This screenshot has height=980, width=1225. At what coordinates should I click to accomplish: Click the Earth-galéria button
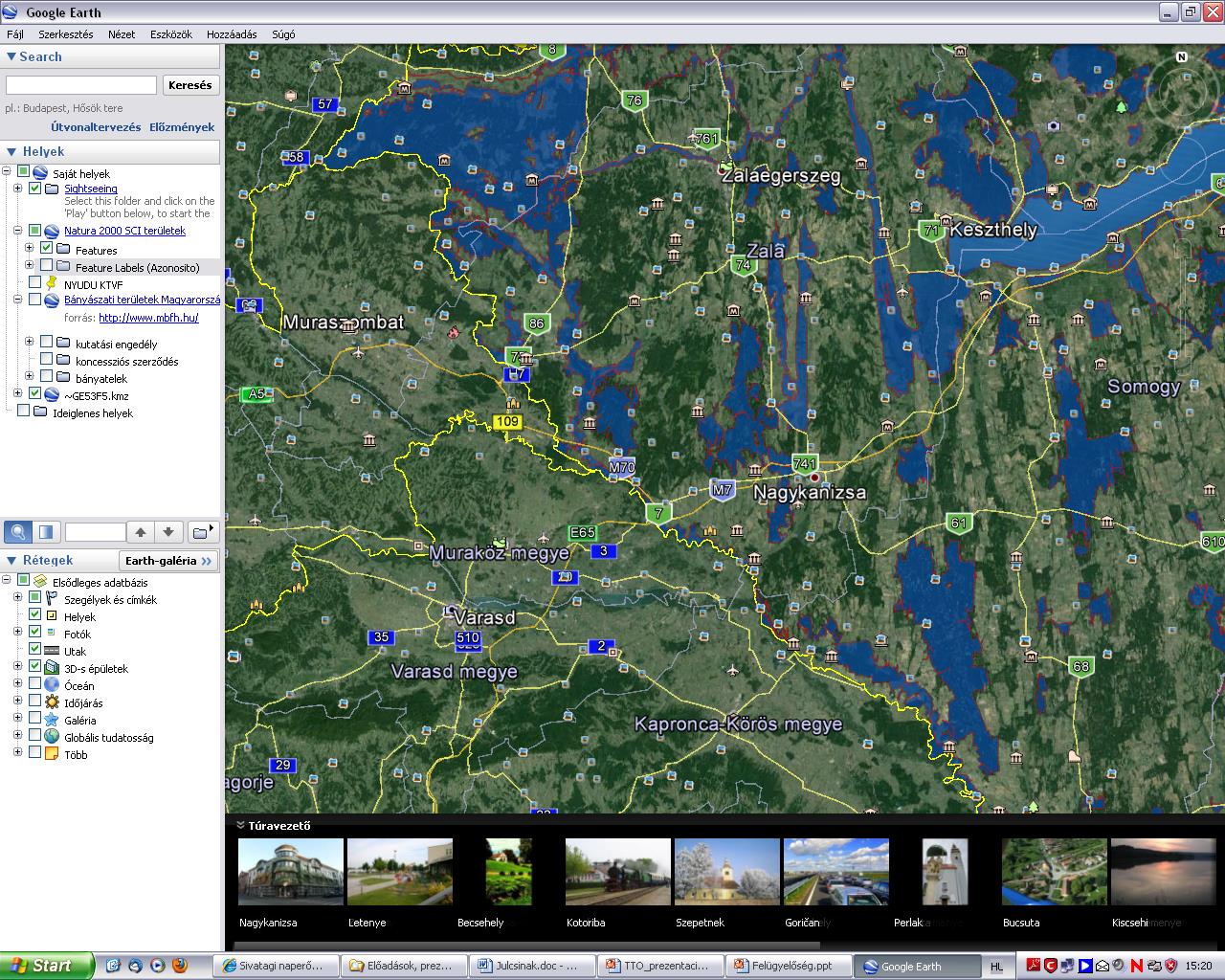pos(168,561)
